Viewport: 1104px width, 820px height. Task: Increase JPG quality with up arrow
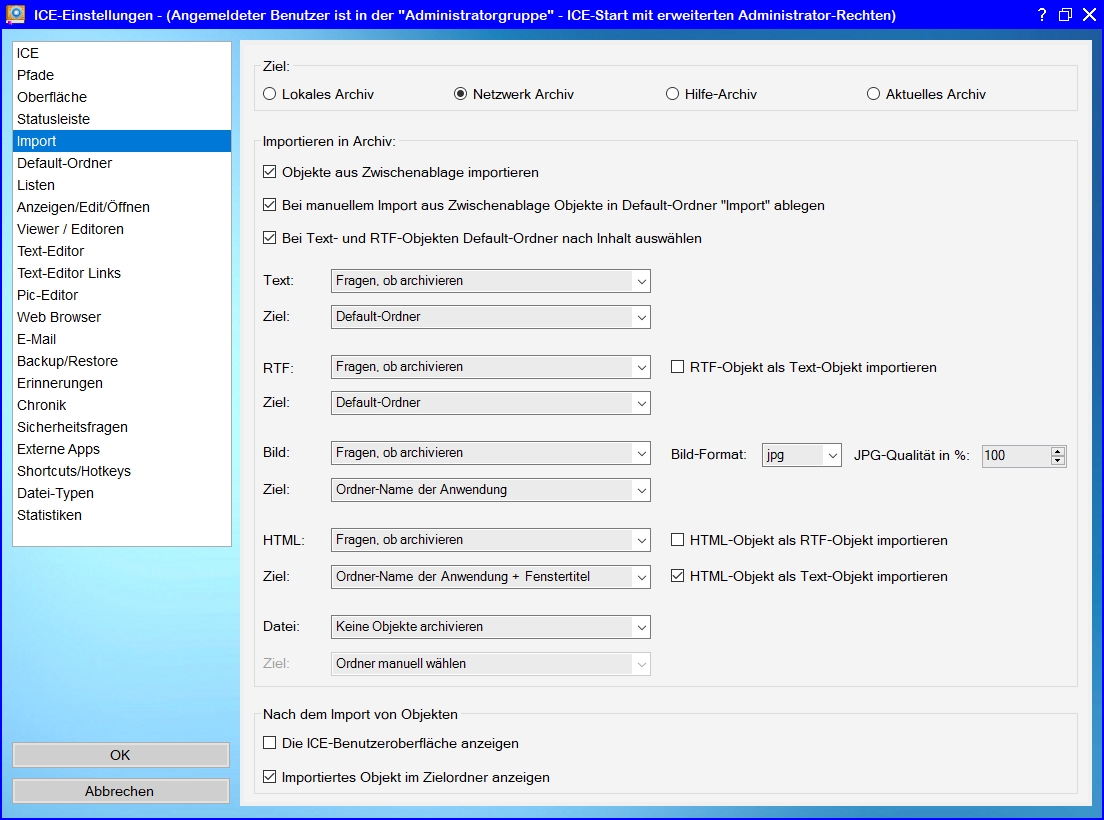[1058, 451]
